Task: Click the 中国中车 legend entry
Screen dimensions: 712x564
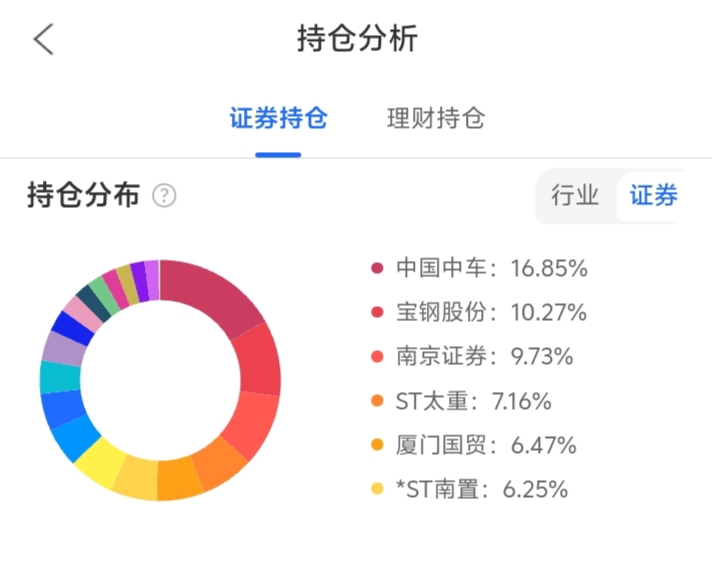Action: coord(490,268)
